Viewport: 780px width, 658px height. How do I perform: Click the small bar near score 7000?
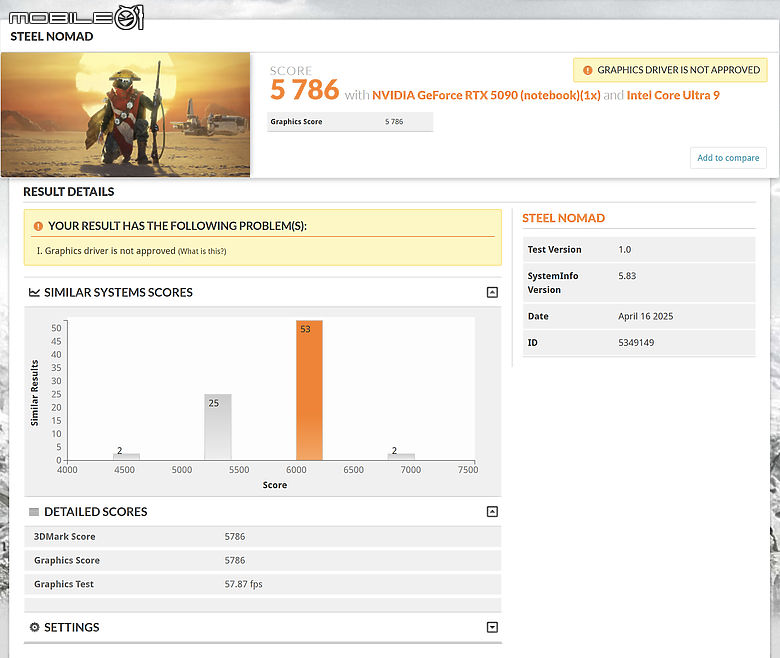click(x=401, y=456)
